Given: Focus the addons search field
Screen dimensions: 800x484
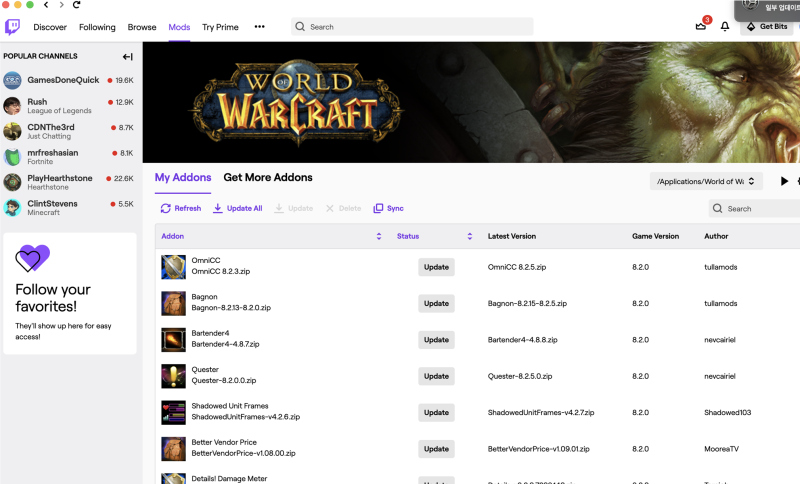Looking at the screenshot, I should tap(755, 209).
